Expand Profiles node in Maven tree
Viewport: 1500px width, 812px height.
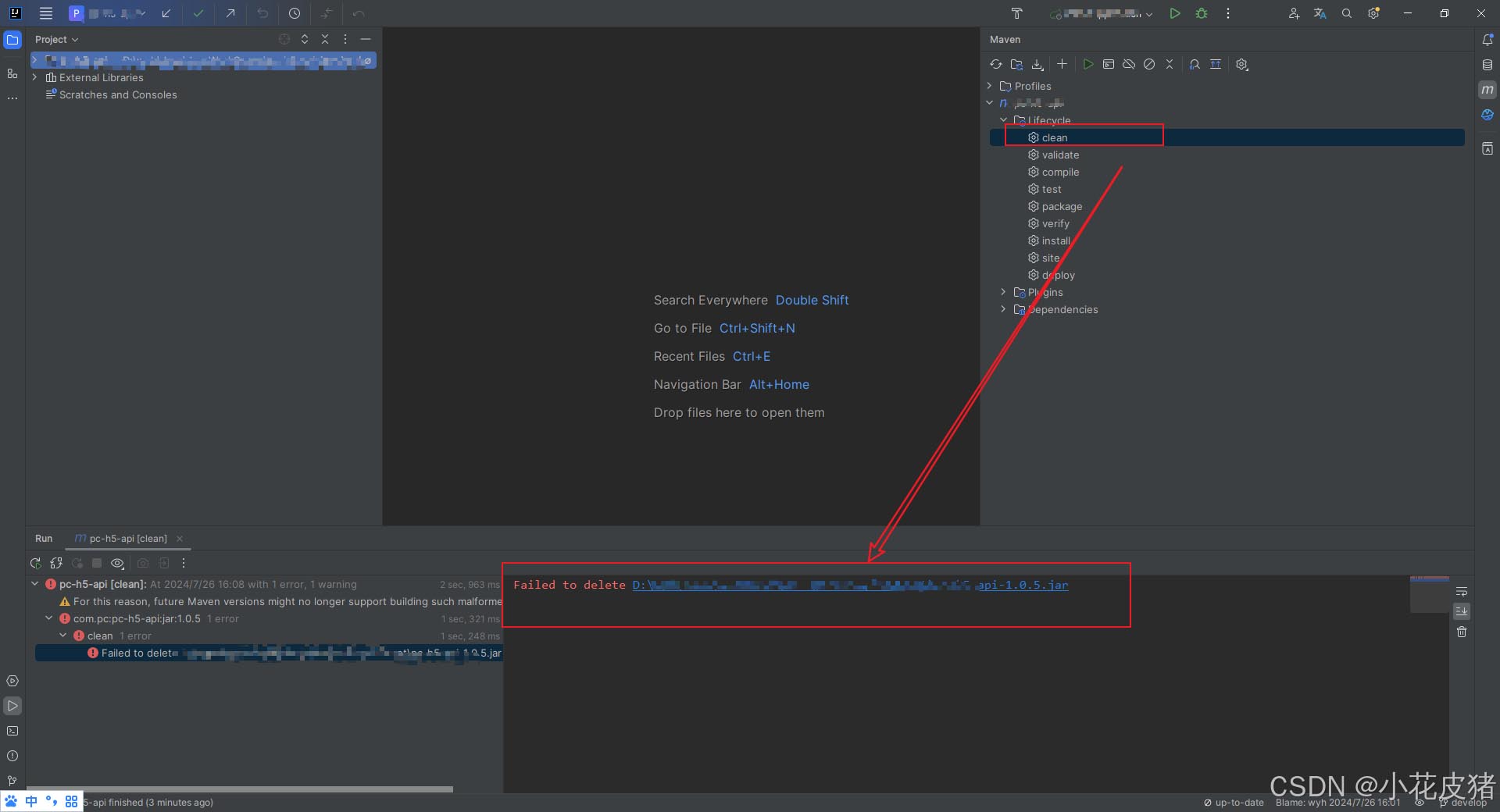click(989, 86)
